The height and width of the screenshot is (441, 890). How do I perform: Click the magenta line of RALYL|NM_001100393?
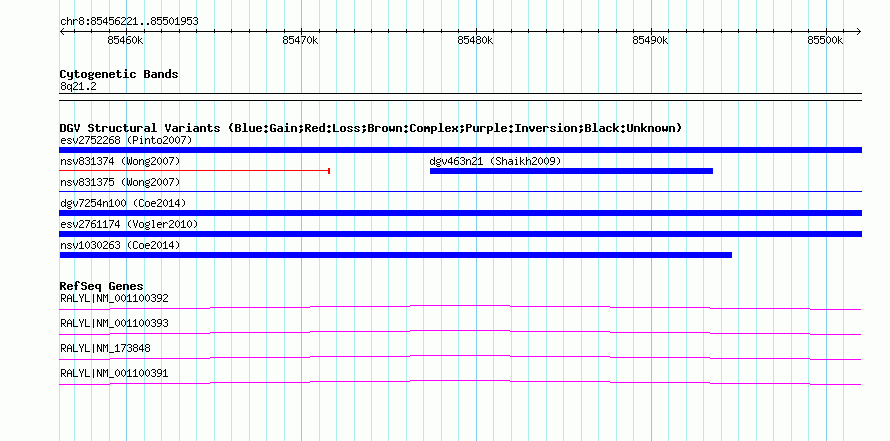point(460,332)
